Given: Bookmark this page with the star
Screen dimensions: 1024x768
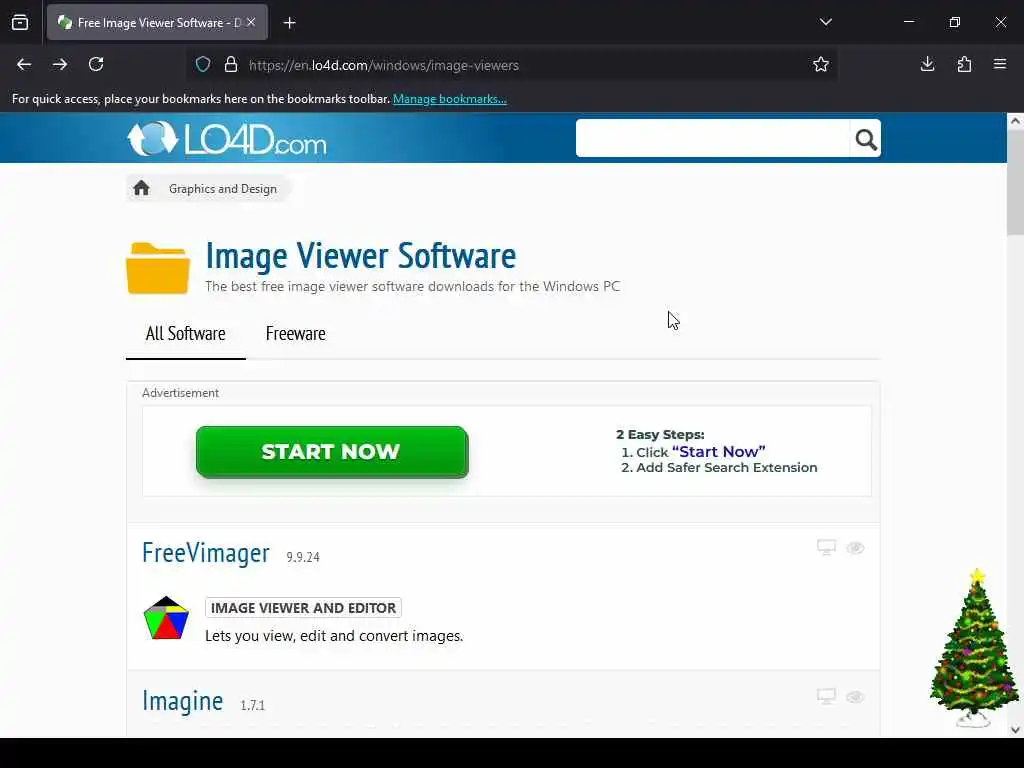Looking at the screenshot, I should click(820, 64).
